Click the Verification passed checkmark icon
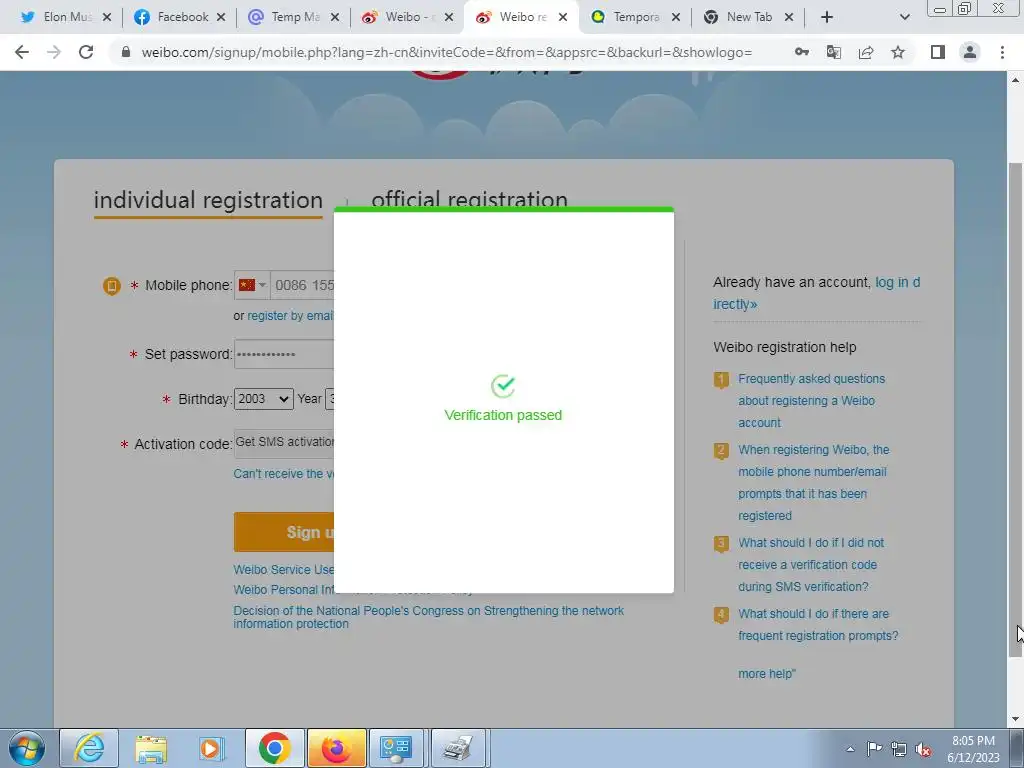 [503, 386]
